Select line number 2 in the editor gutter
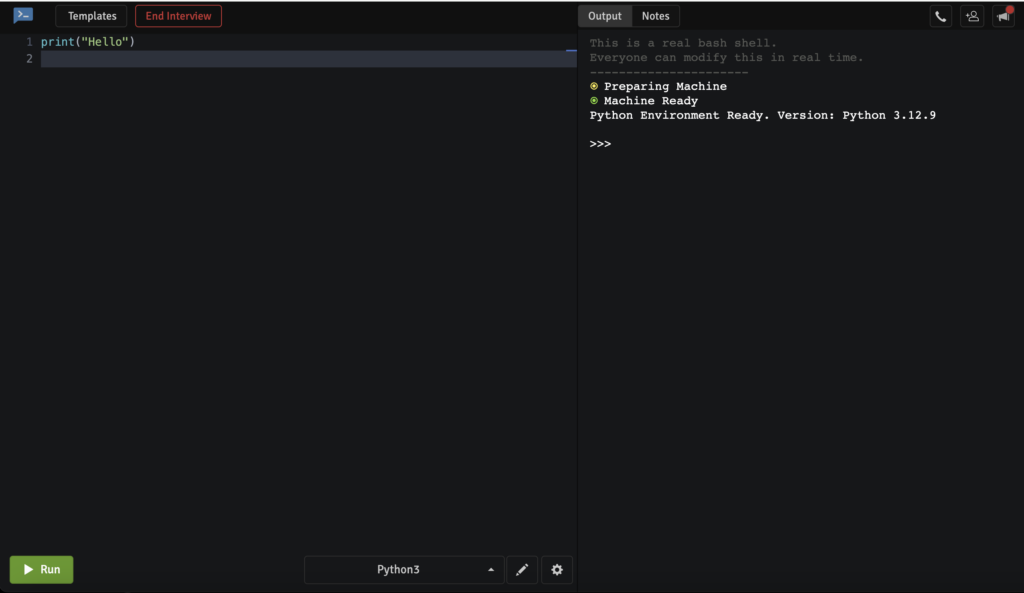Image resolution: width=1024 pixels, height=593 pixels. point(29,58)
